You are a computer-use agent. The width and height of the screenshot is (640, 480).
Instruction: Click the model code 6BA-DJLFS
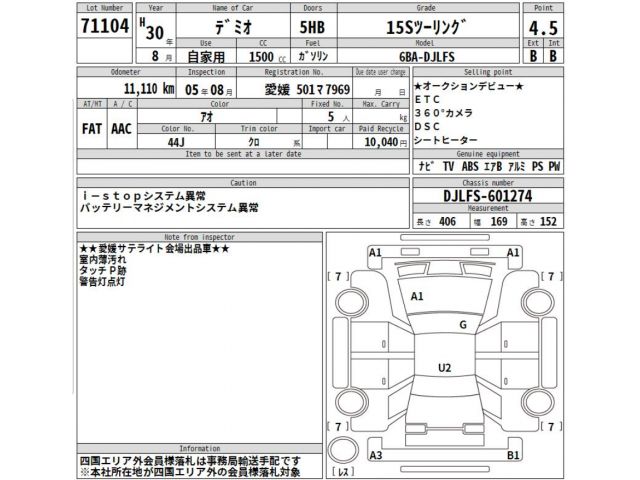tap(427, 57)
